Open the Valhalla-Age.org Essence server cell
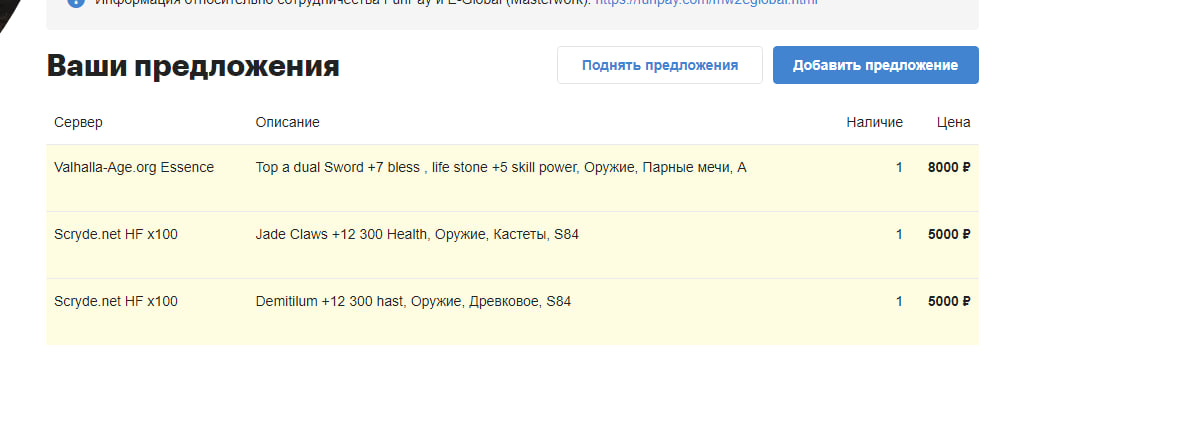Image resolution: width=1185 pixels, height=448 pixels. (134, 167)
